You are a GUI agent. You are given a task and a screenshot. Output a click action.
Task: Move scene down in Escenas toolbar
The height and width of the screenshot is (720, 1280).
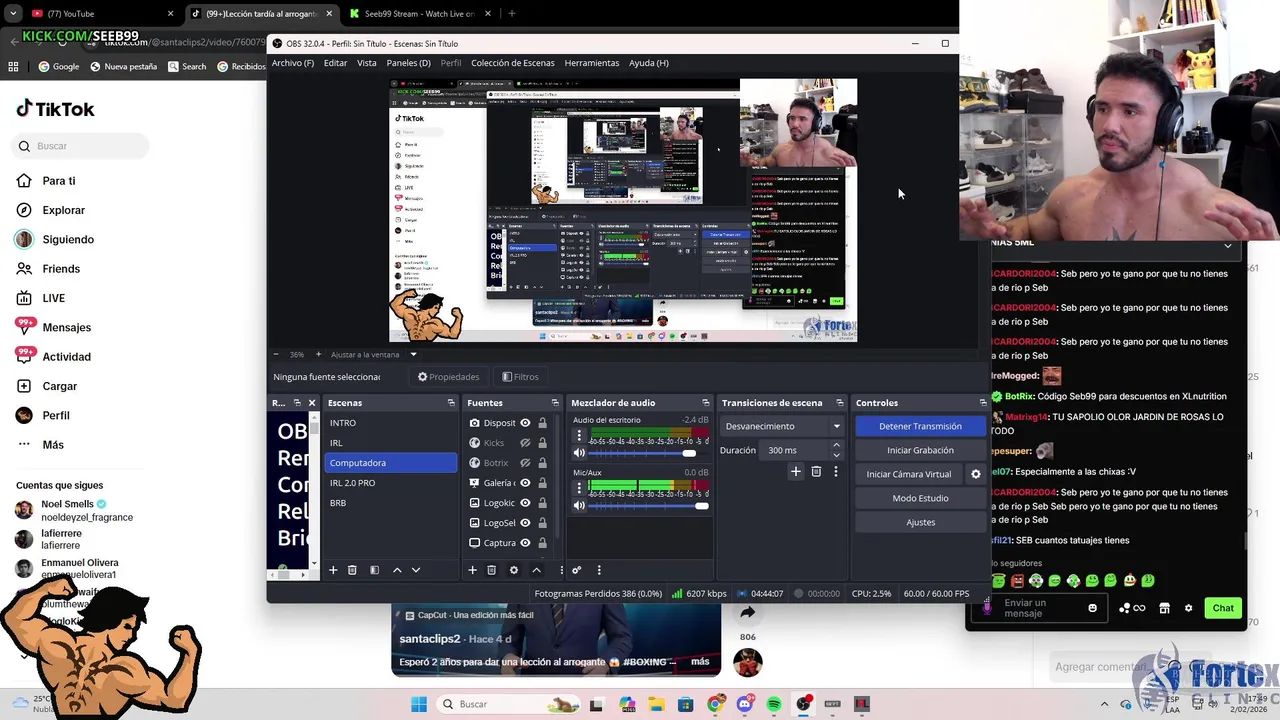pyautogui.click(x=416, y=570)
